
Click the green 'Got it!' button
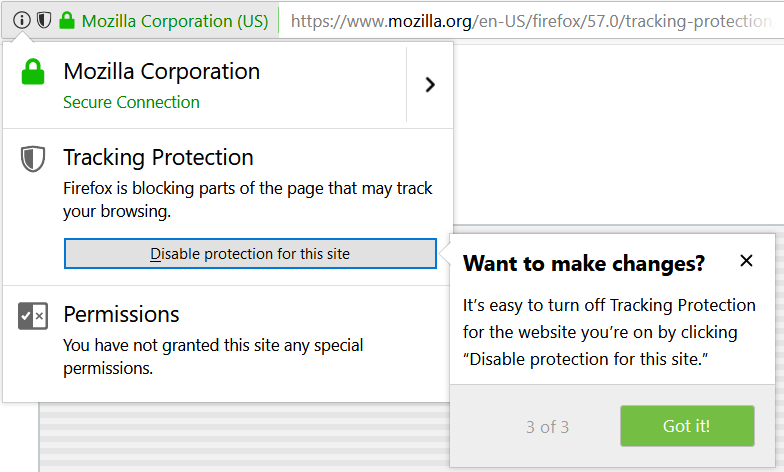pyautogui.click(x=686, y=426)
